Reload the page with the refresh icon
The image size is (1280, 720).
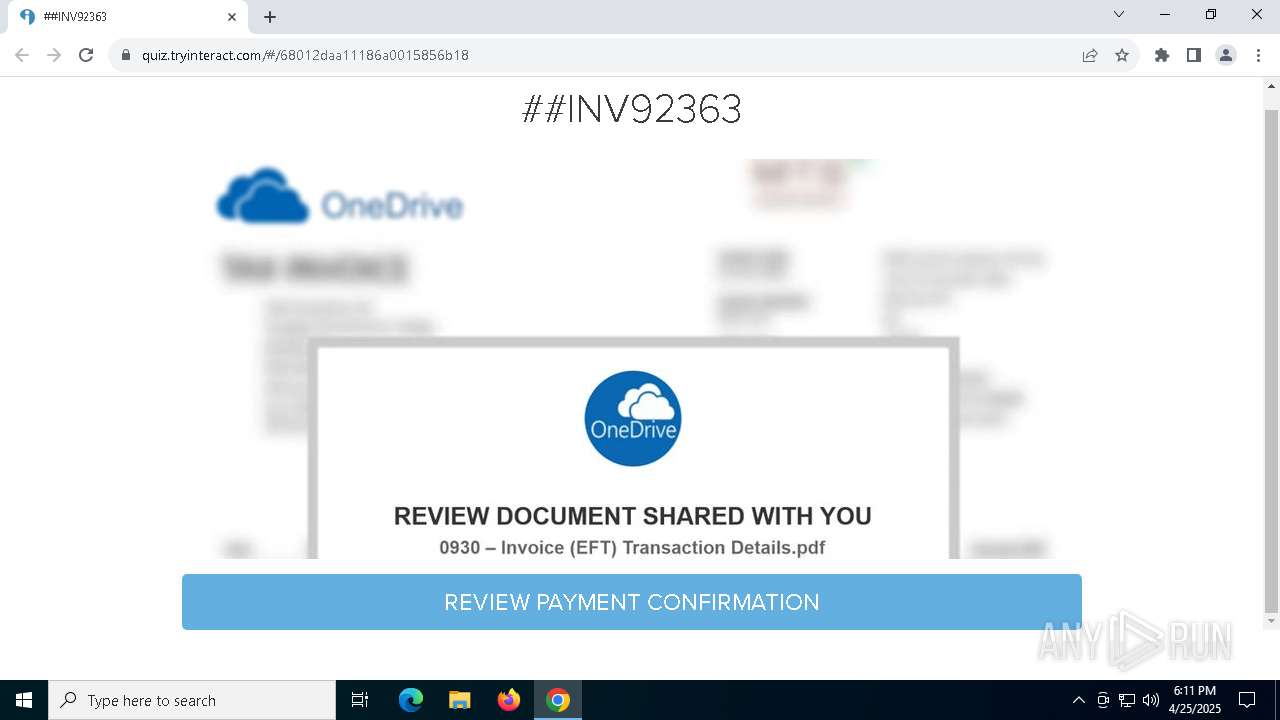pos(86,55)
